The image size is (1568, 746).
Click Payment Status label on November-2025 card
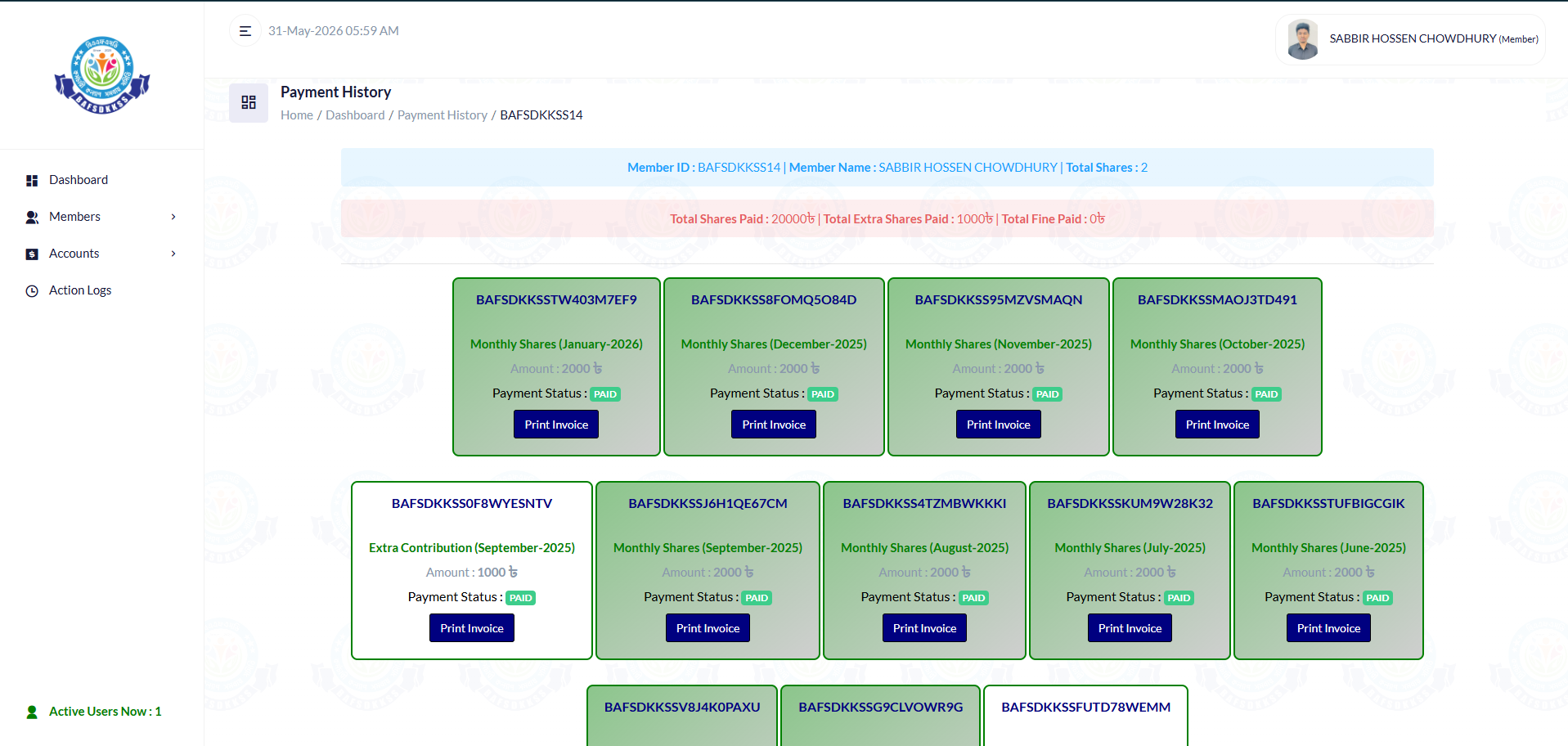(x=982, y=393)
